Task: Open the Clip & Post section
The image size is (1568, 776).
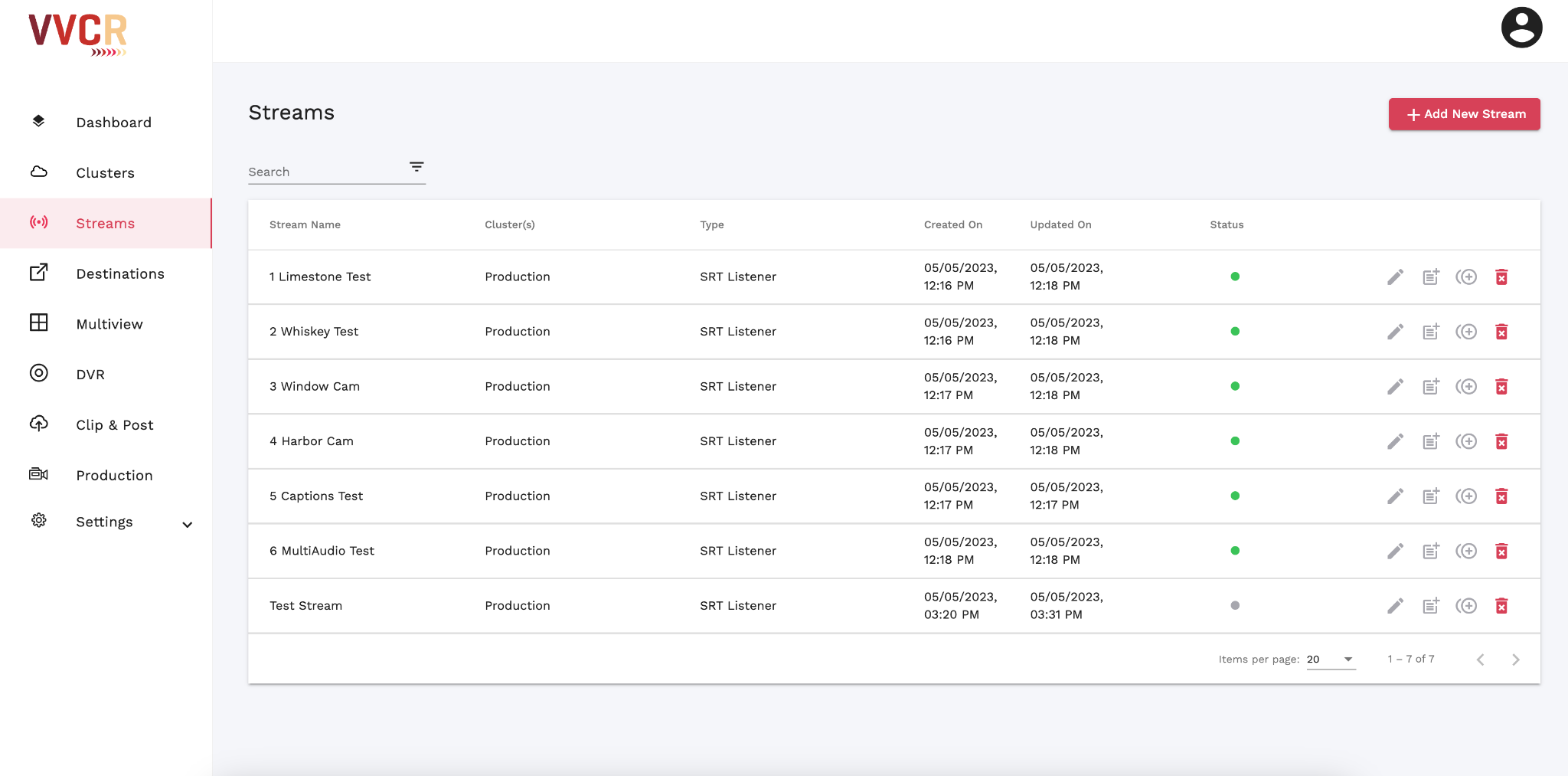Action: tap(114, 425)
